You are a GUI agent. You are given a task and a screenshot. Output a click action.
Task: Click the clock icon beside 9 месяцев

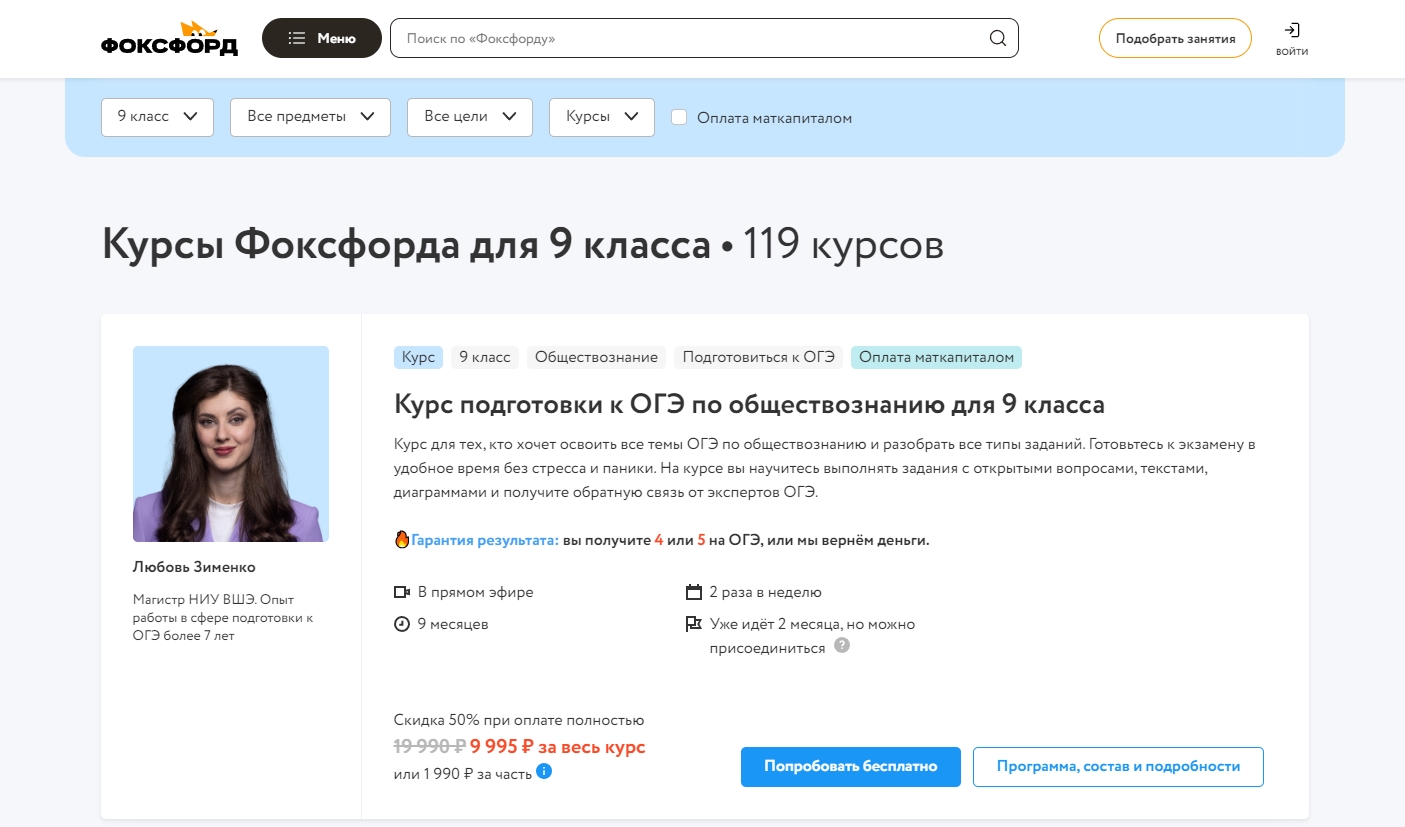[x=402, y=624]
